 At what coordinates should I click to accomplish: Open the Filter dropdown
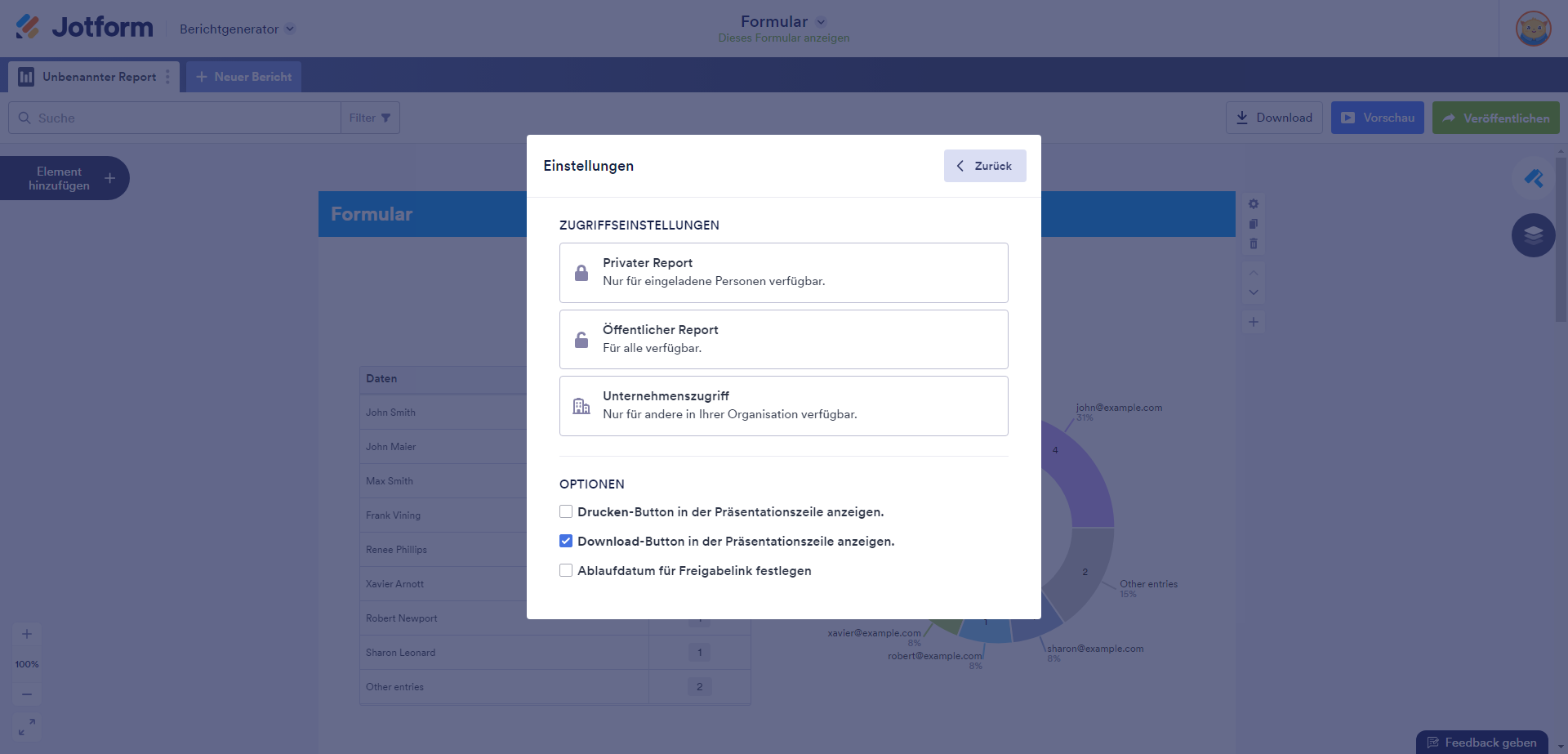point(370,118)
